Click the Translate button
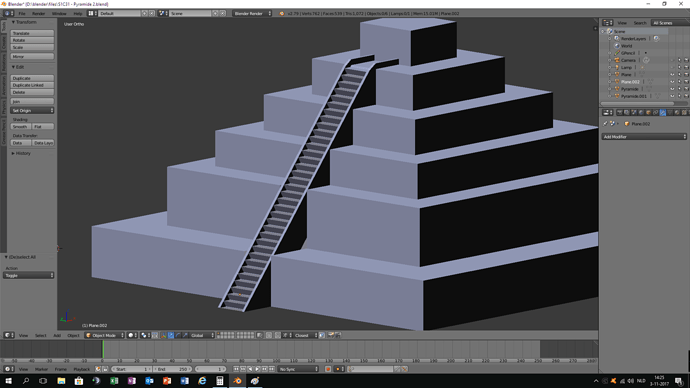The width and height of the screenshot is (690, 388). (32, 33)
